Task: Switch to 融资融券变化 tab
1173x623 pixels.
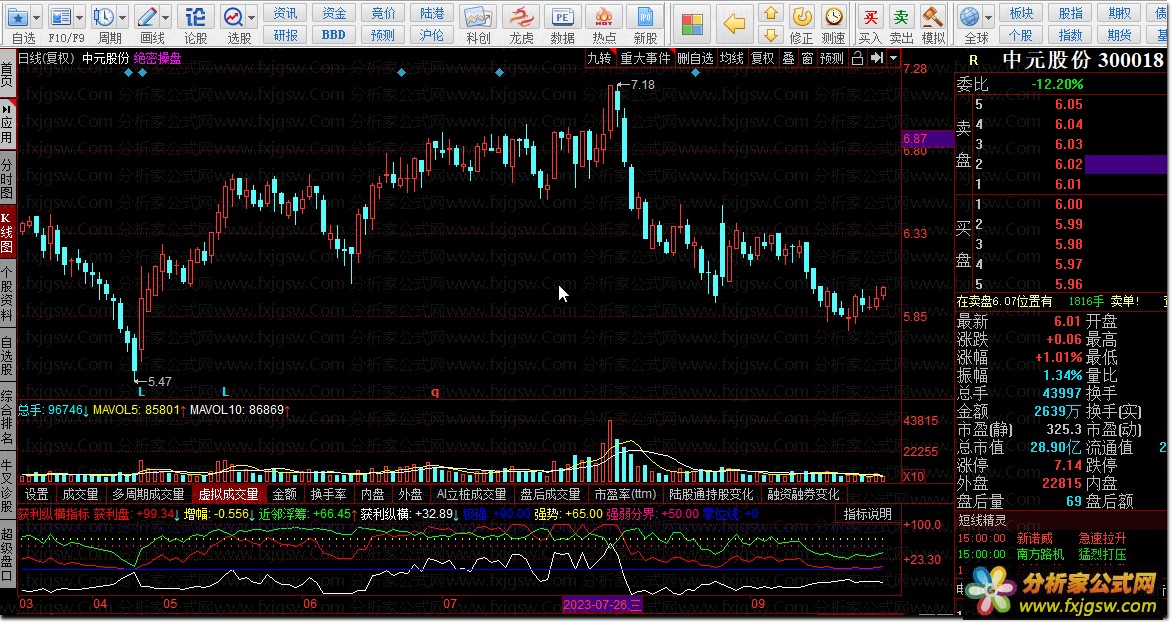Action: (803, 494)
